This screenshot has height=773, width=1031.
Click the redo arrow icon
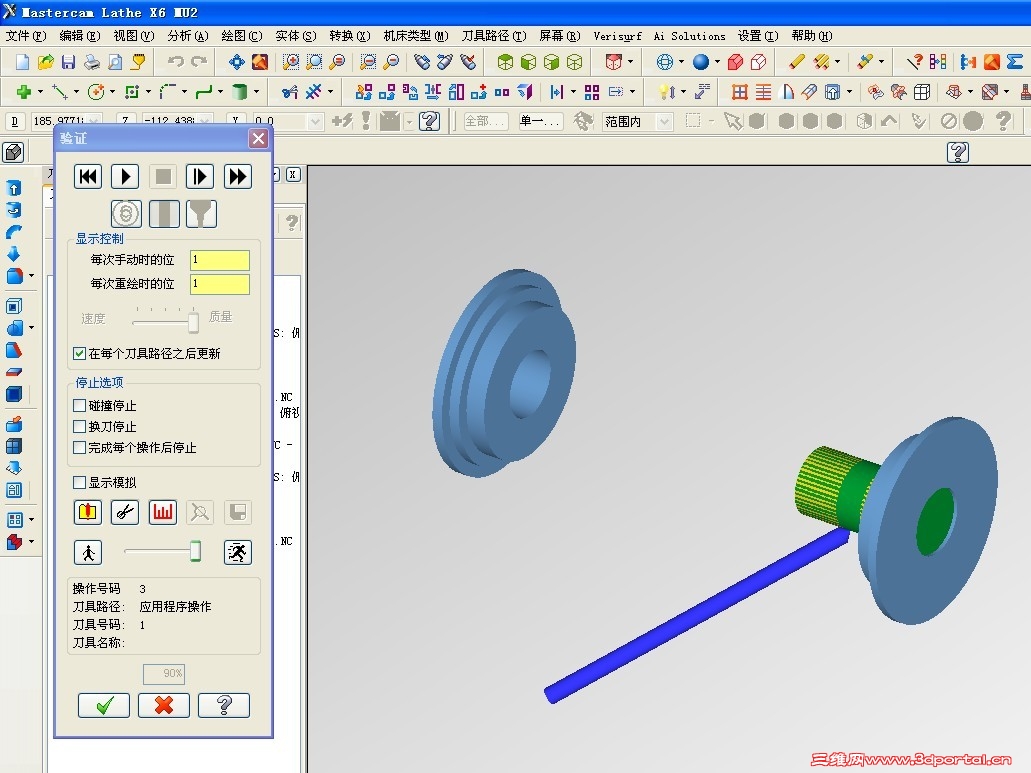(x=199, y=62)
